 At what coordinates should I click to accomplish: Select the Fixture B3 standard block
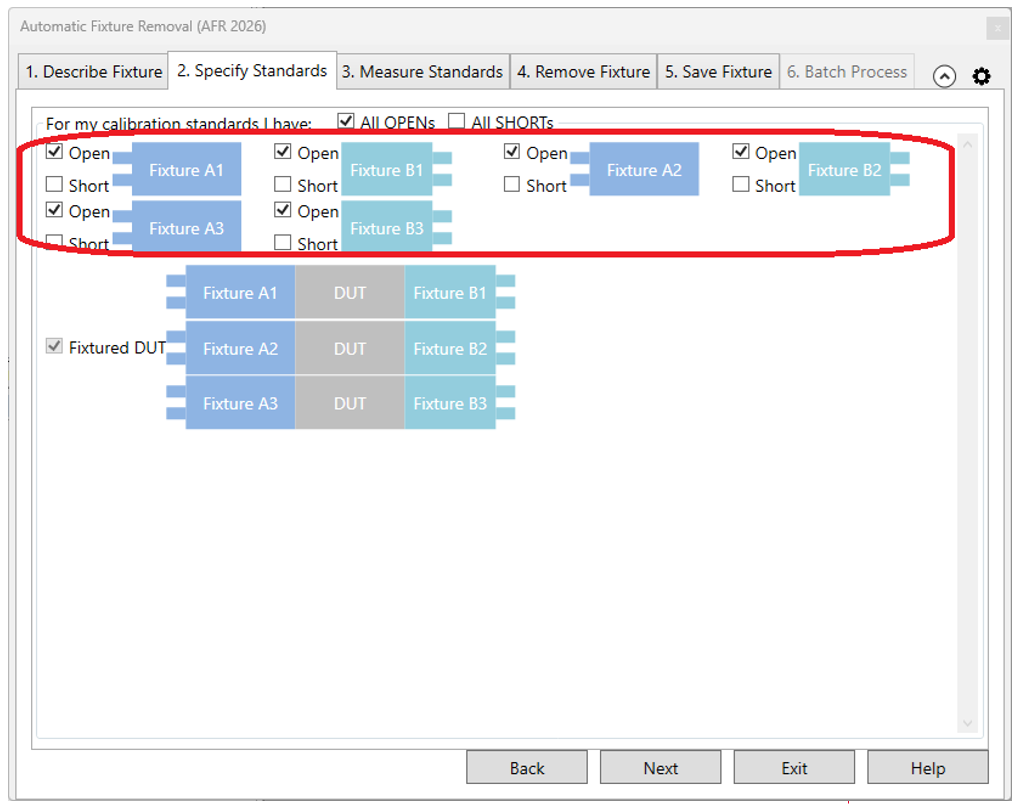(387, 228)
